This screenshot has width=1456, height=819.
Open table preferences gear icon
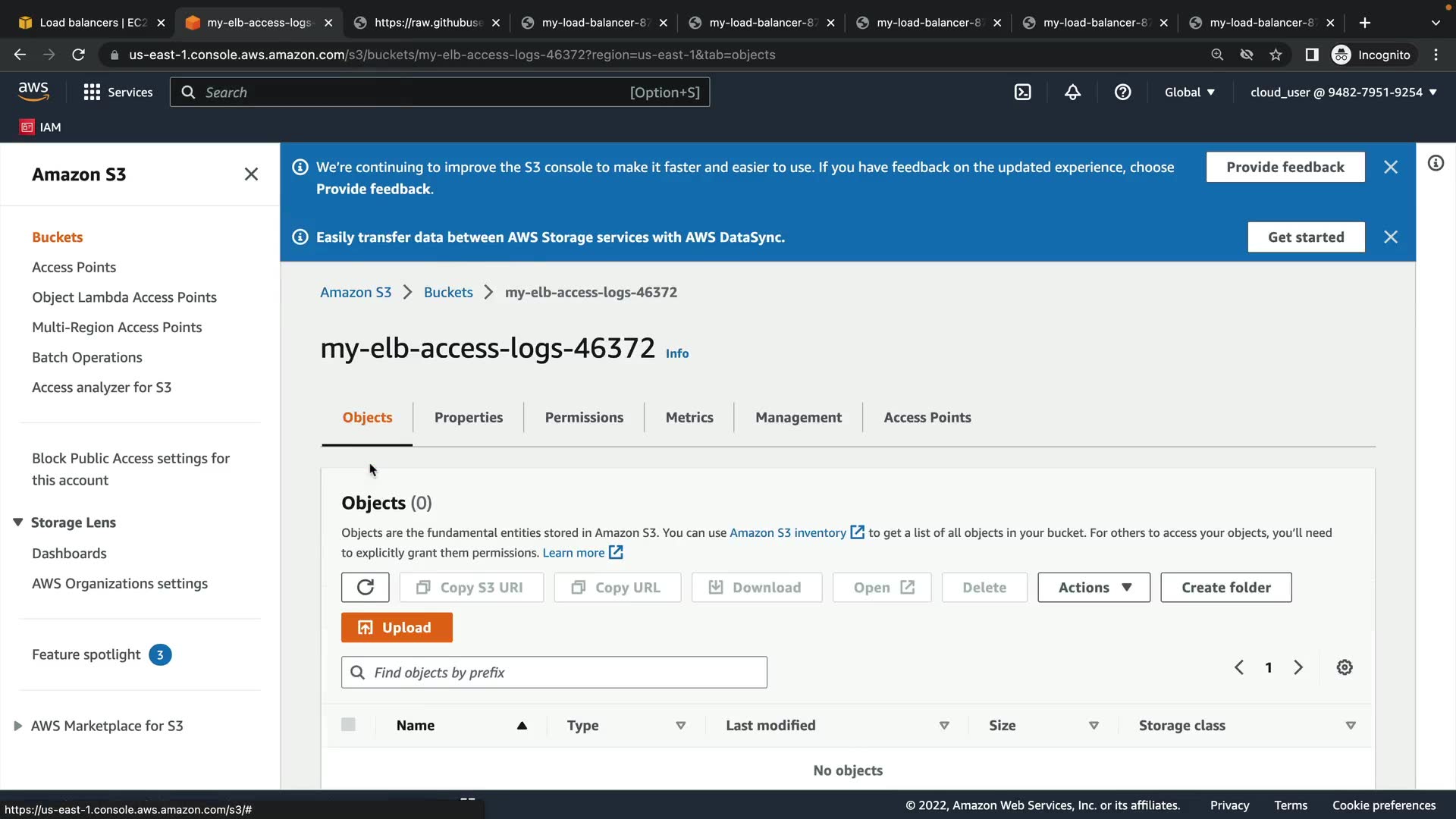click(1344, 667)
